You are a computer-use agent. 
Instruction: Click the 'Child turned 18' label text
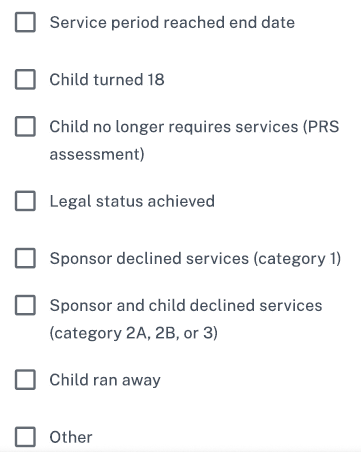(x=107, y=80)
